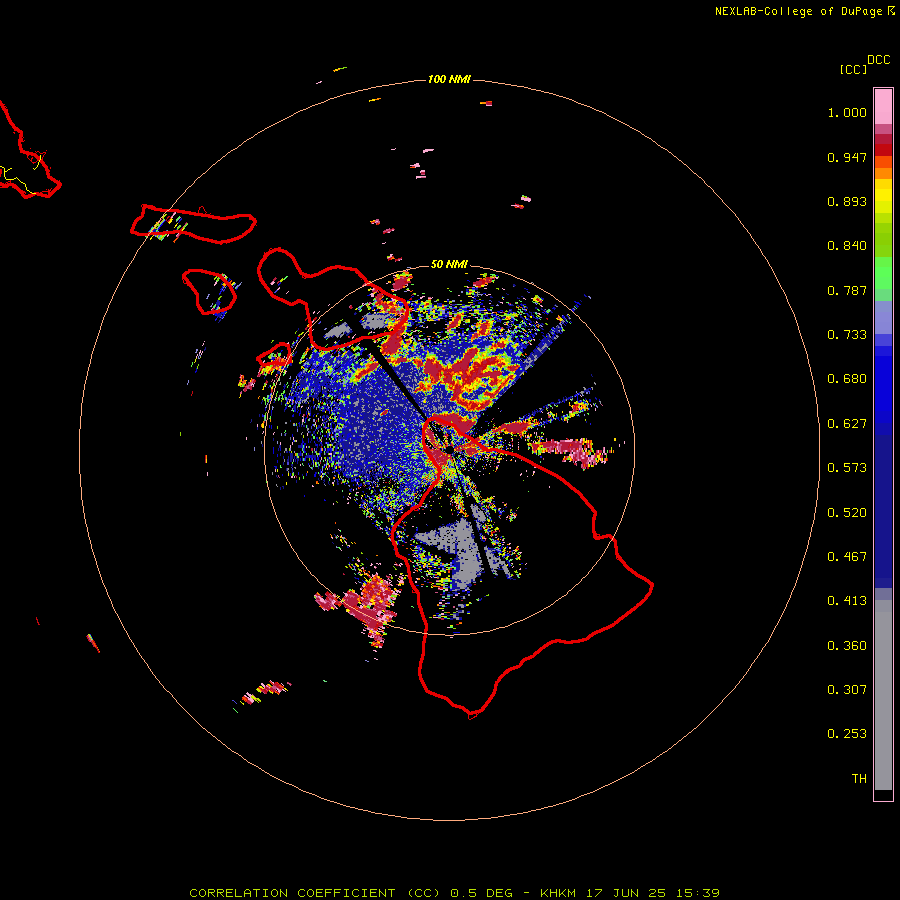Click the TH threshold label
The height and width of the screenshot is (900, 900).
tap(859, 779)
